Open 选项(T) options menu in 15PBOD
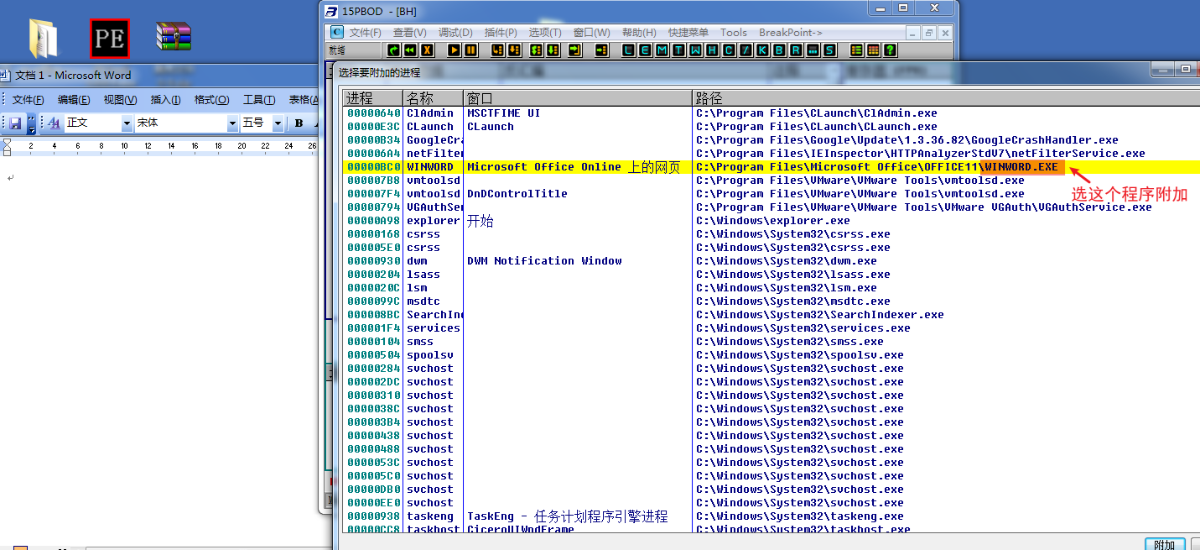 coord(546,32)
